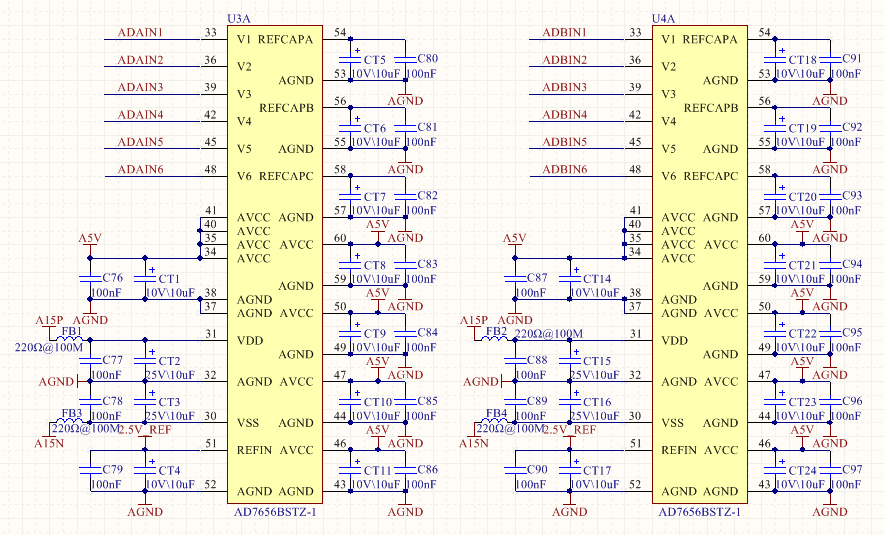Click the ADBIN2 net label
Image resolution: width=884 pixels, height=535 pixels.
(x=564, y=60)
